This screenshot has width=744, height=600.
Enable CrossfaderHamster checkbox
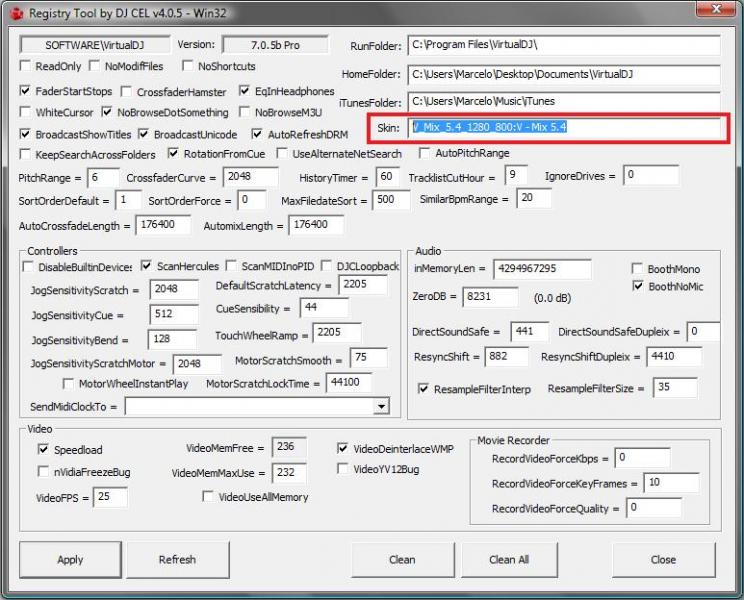[126, 91]
